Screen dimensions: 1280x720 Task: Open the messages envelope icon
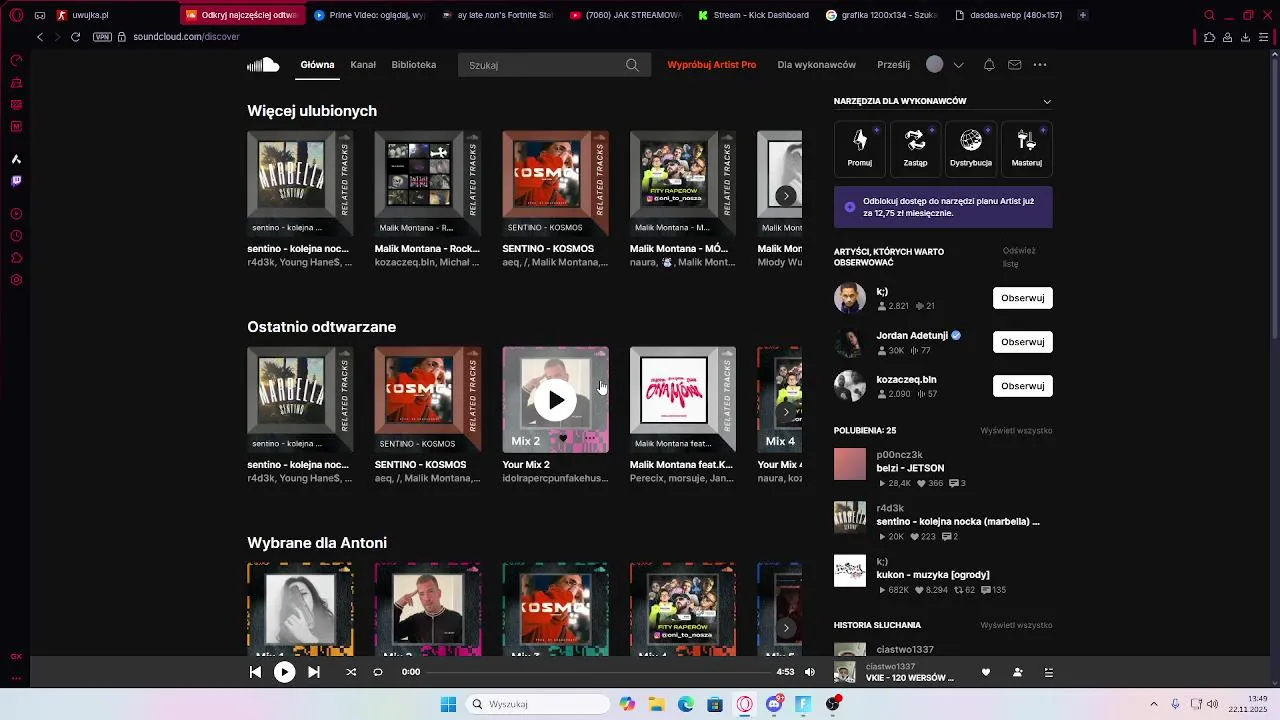pos(1015,65)
